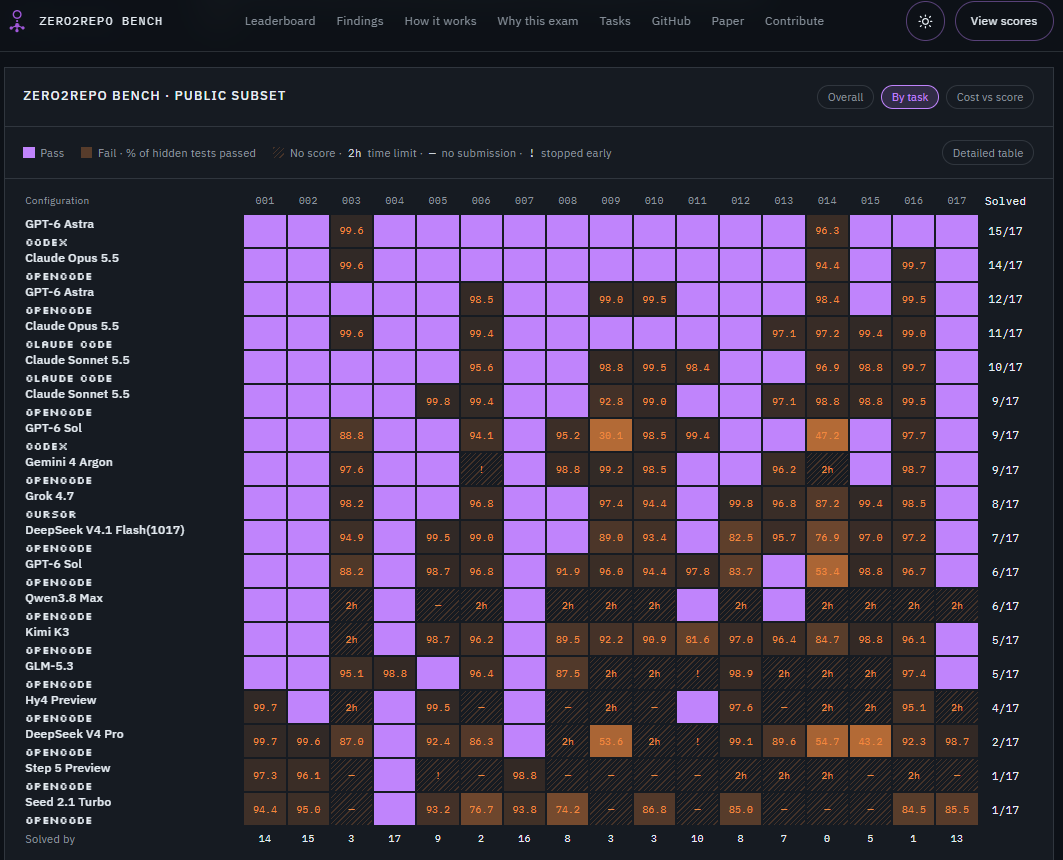Click column header 017
The height and width of the screenshot is (860, 1063).
tap(957, 201)
